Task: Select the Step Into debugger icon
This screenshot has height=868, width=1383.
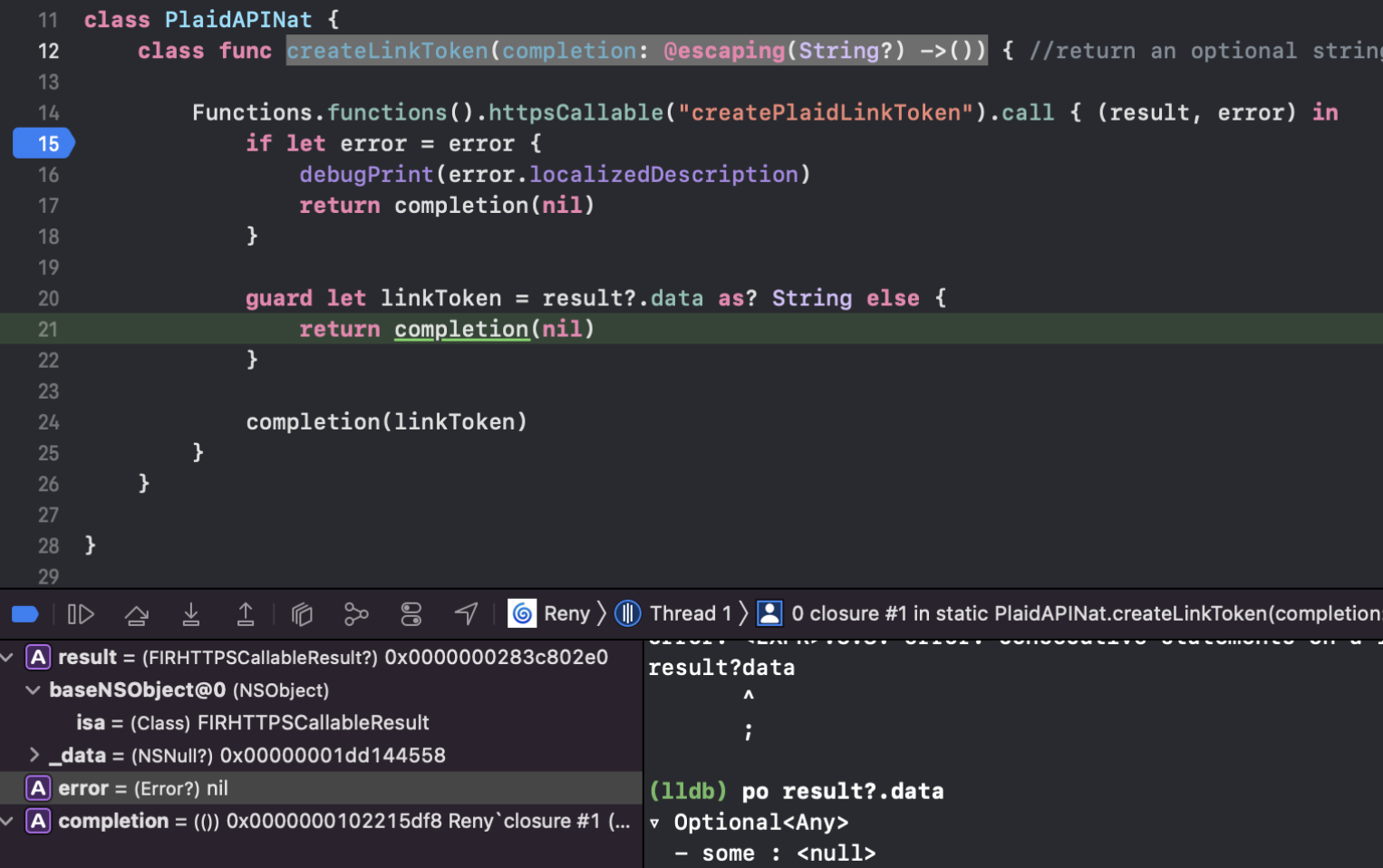Action: (191, 614)
